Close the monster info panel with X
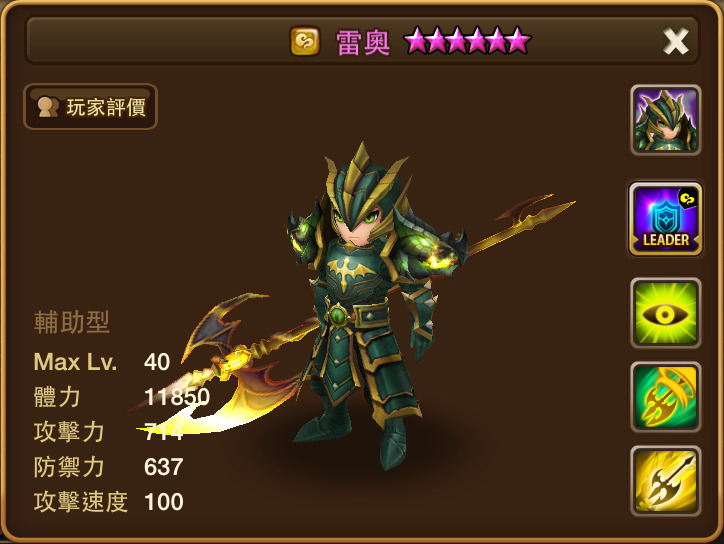 click(676, 42)
